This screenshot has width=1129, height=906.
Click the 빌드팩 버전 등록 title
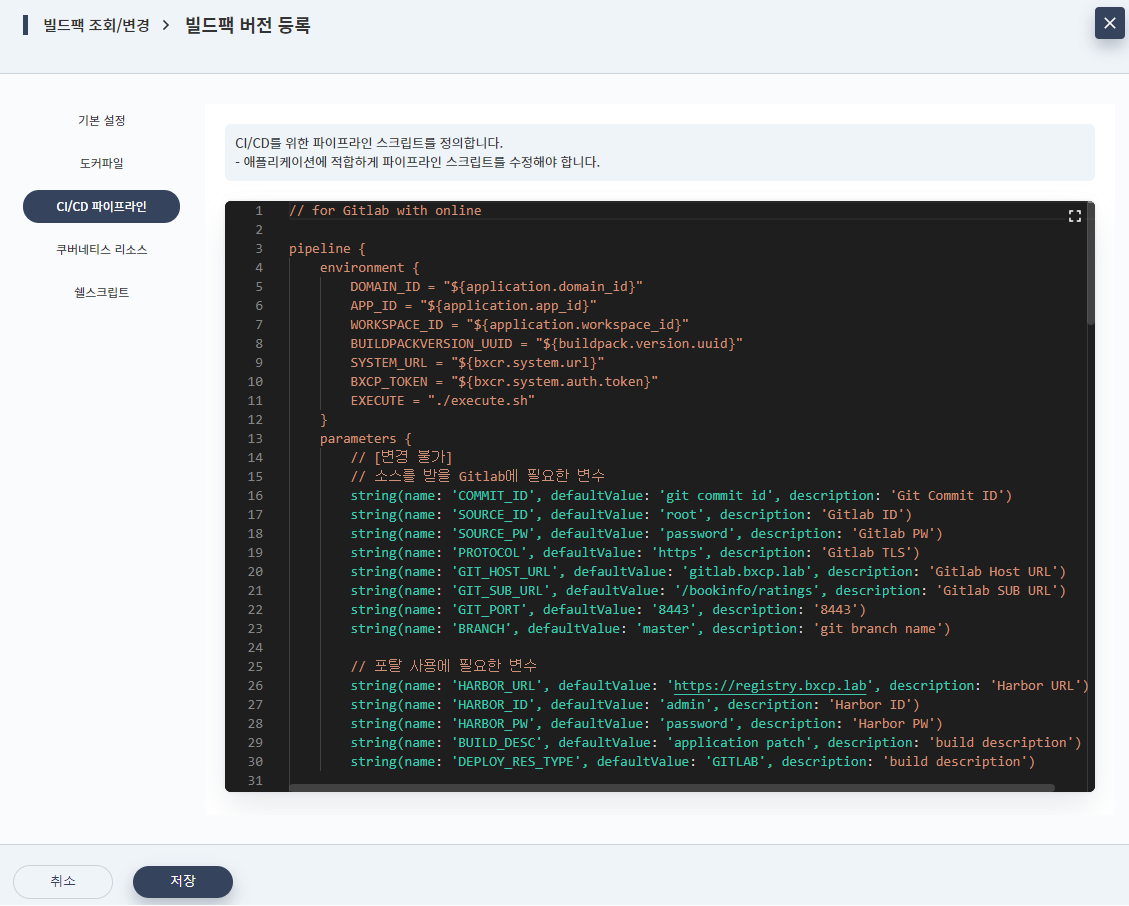point(248,25)
